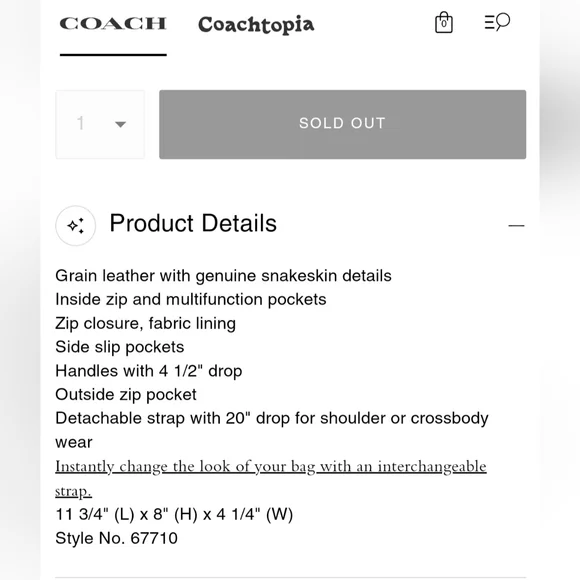Switch to the COACH brand tab

point(113,24)
